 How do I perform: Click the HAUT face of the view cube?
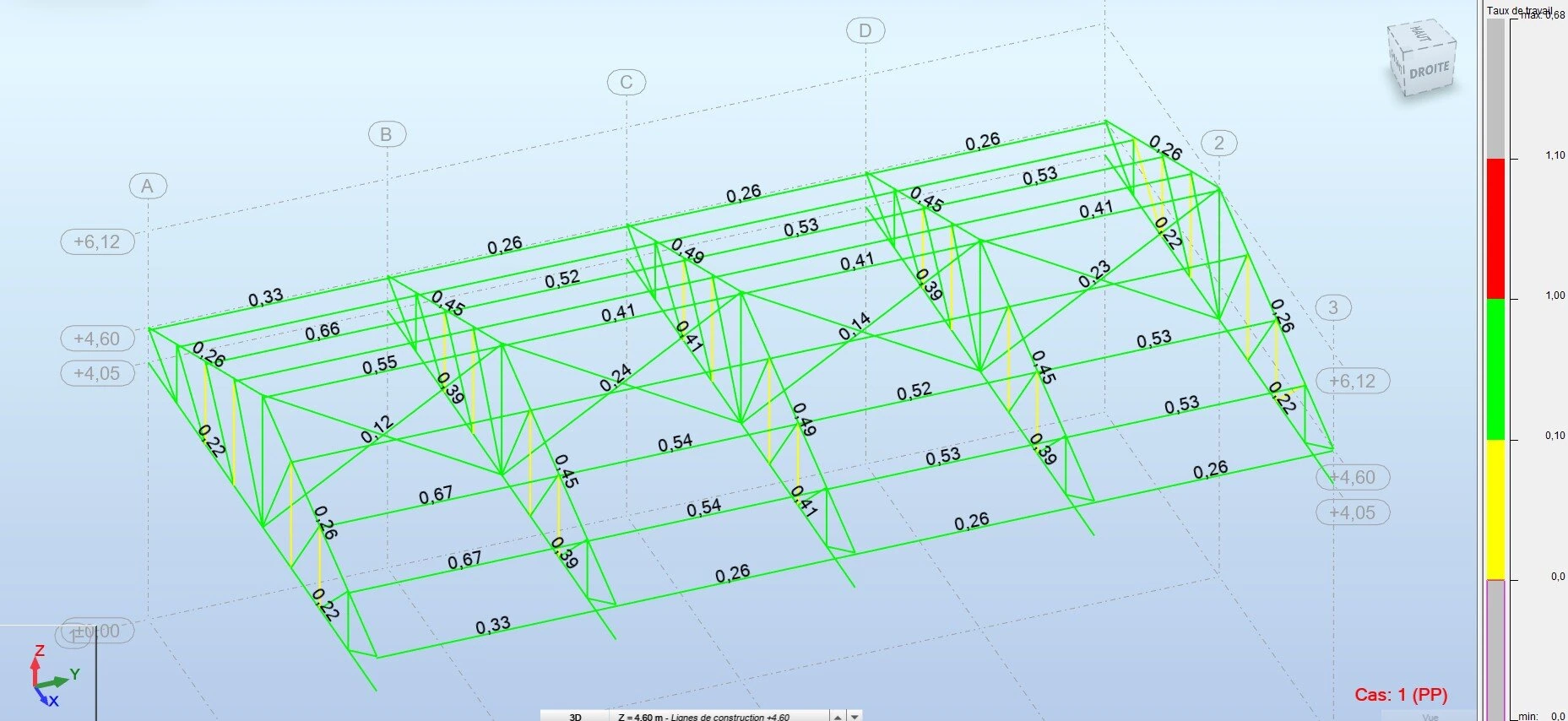[1419, 34]
